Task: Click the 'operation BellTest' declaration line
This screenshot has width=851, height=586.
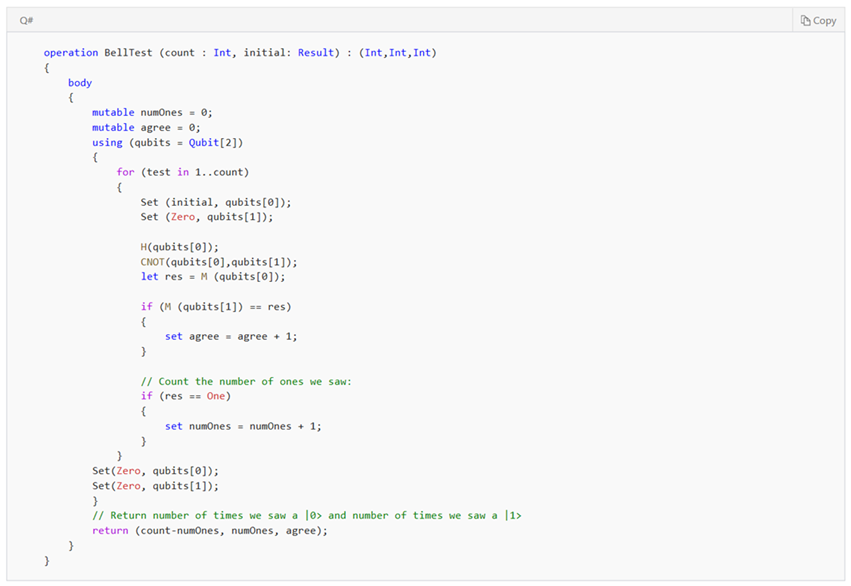Action: coord(240,53)
